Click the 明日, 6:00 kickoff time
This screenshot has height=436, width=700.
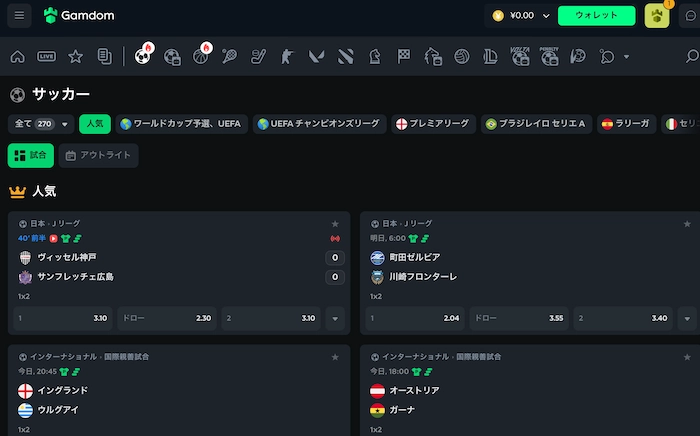click(388, 239)
